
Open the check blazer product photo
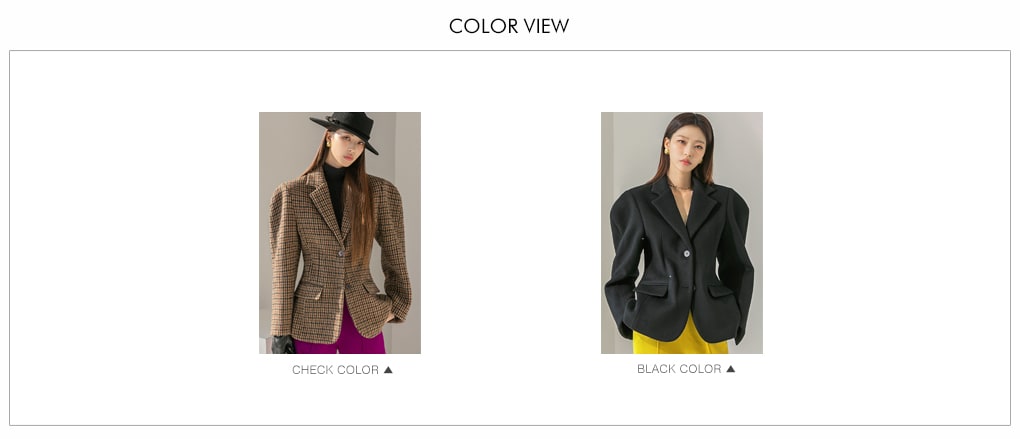(x=340, y=233)
